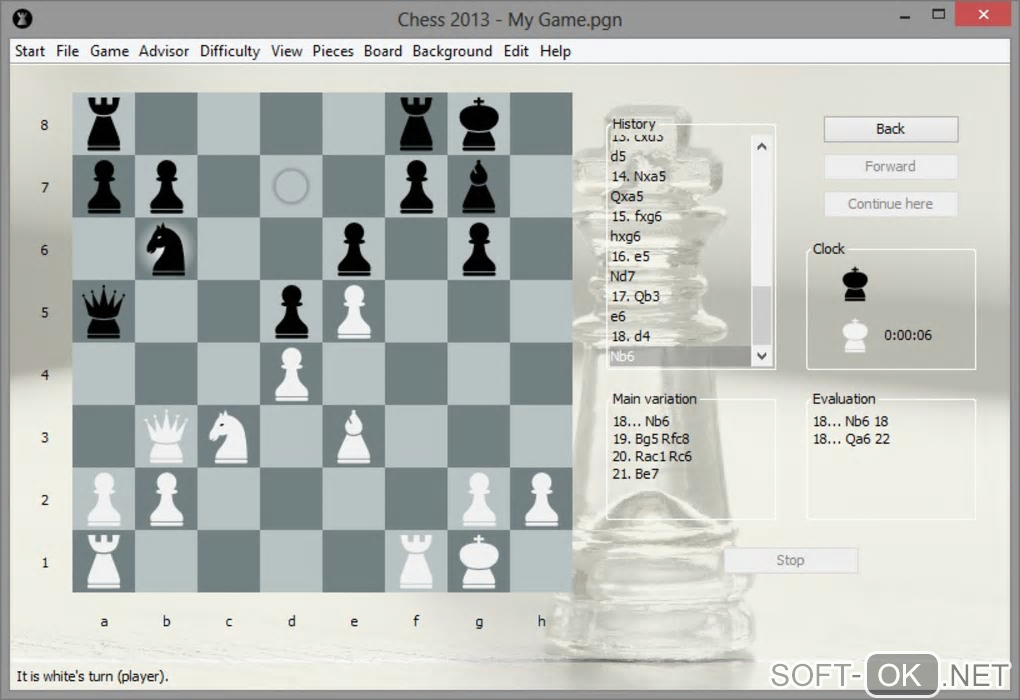Screen dimensions: 1020x700
Task: Click History scrollbar down arrow
Action: point(762,356)
